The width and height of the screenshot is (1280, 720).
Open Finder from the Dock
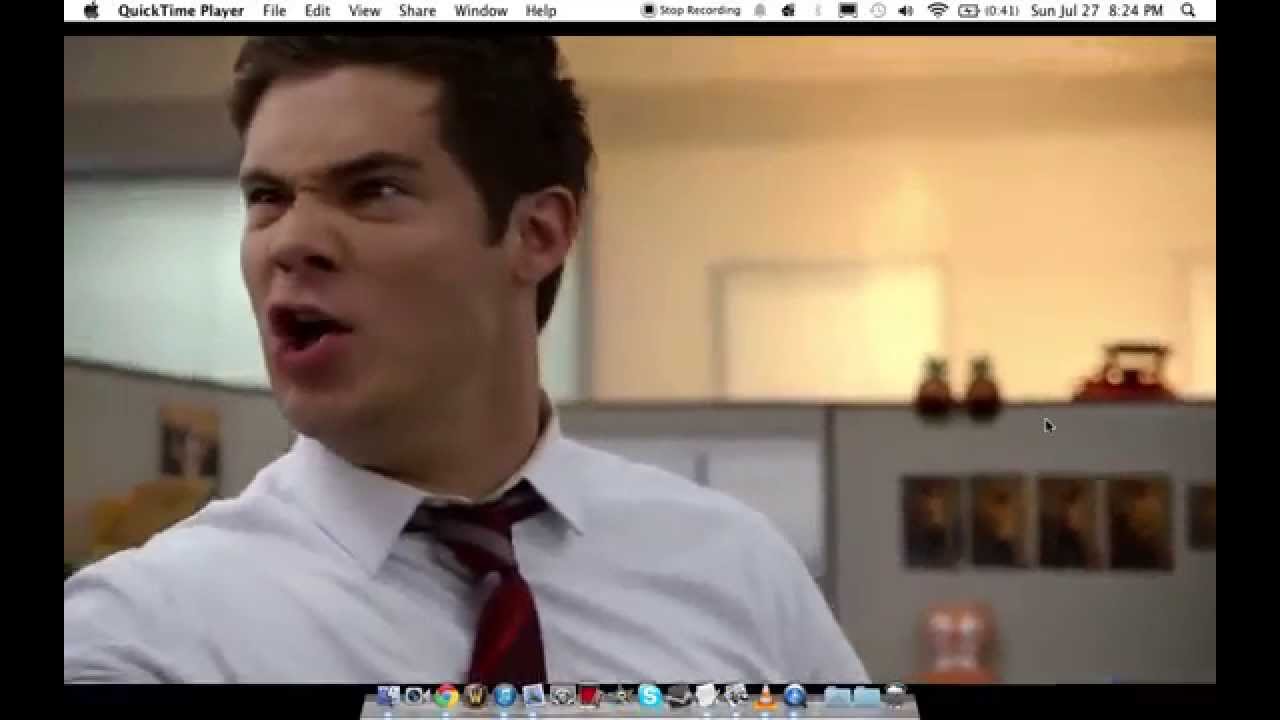tap(388, 695)
